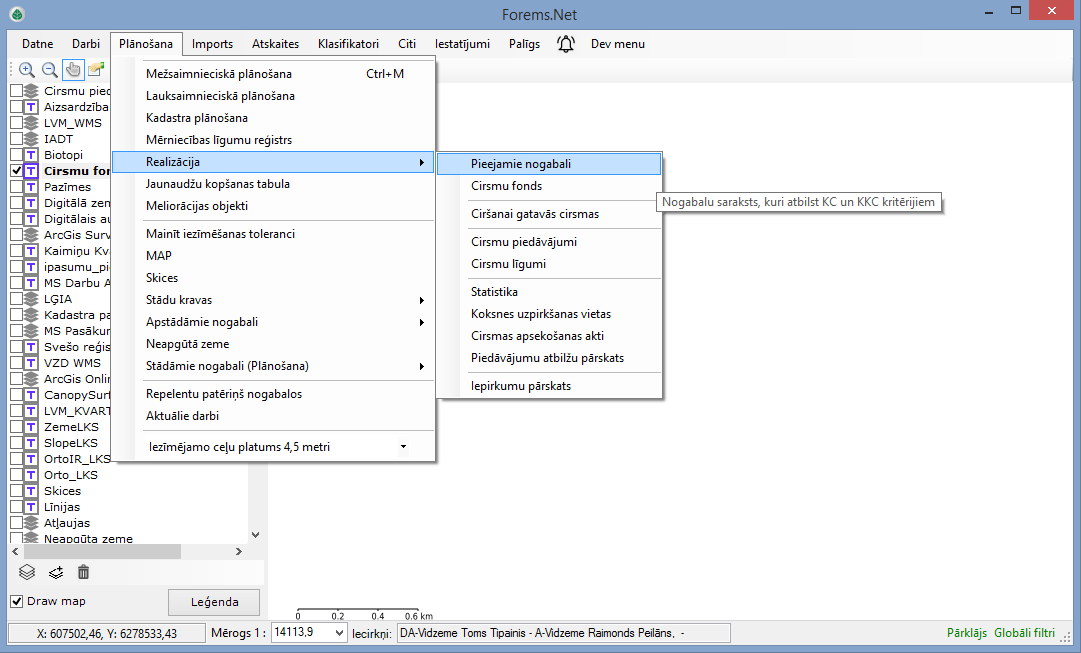Screen dimensions: 1081x653
Task: Click the layers stack icon below the layer list
Action: 26,572
